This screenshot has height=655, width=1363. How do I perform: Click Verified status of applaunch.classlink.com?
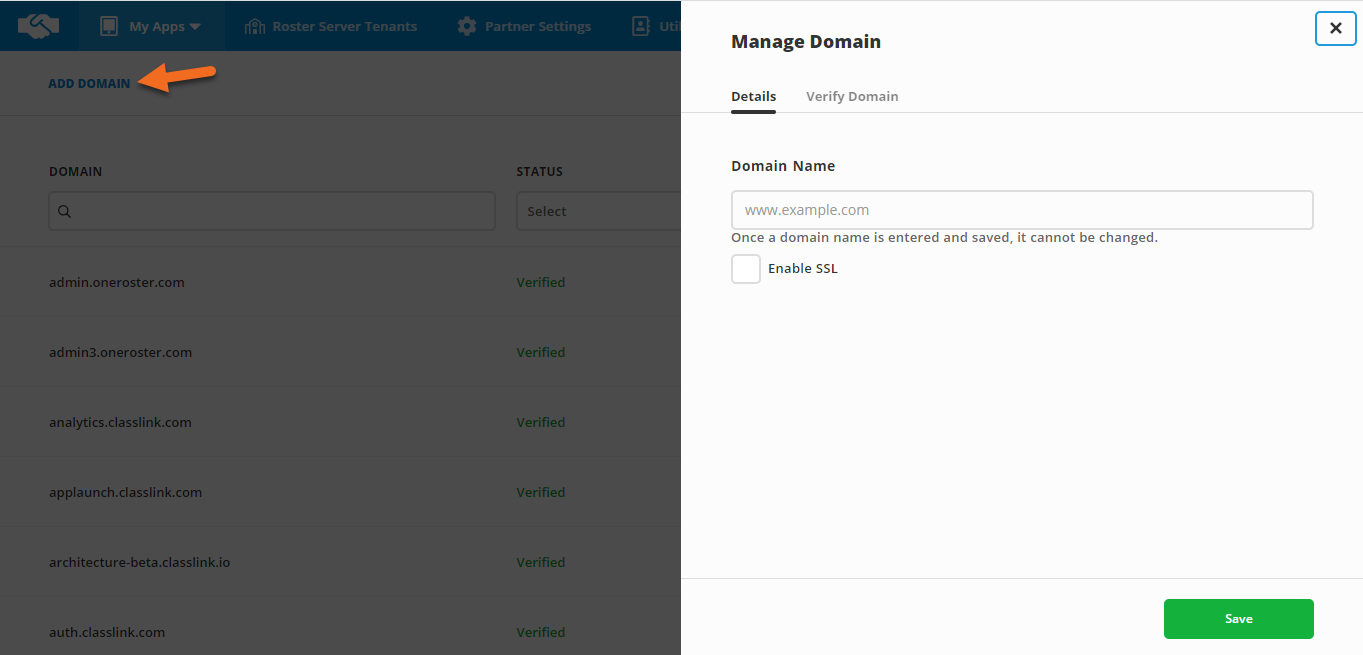541,492
